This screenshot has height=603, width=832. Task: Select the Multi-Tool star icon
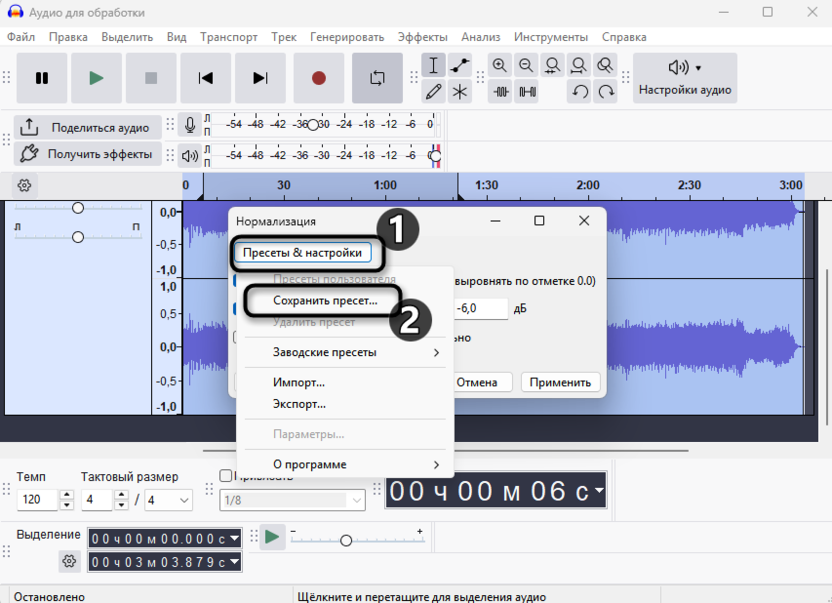click(459, 91)
